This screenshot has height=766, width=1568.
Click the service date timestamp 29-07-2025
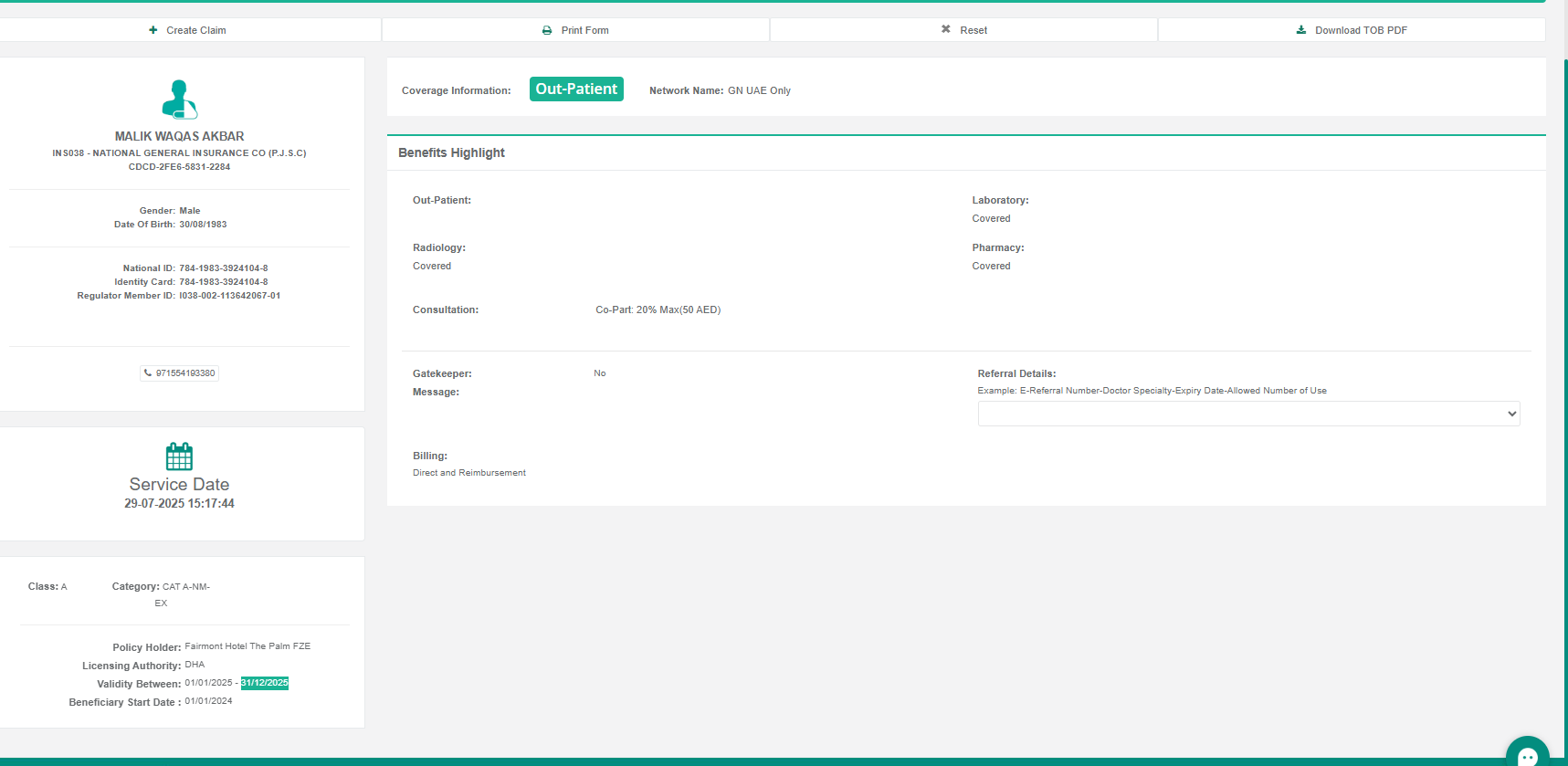179,504
